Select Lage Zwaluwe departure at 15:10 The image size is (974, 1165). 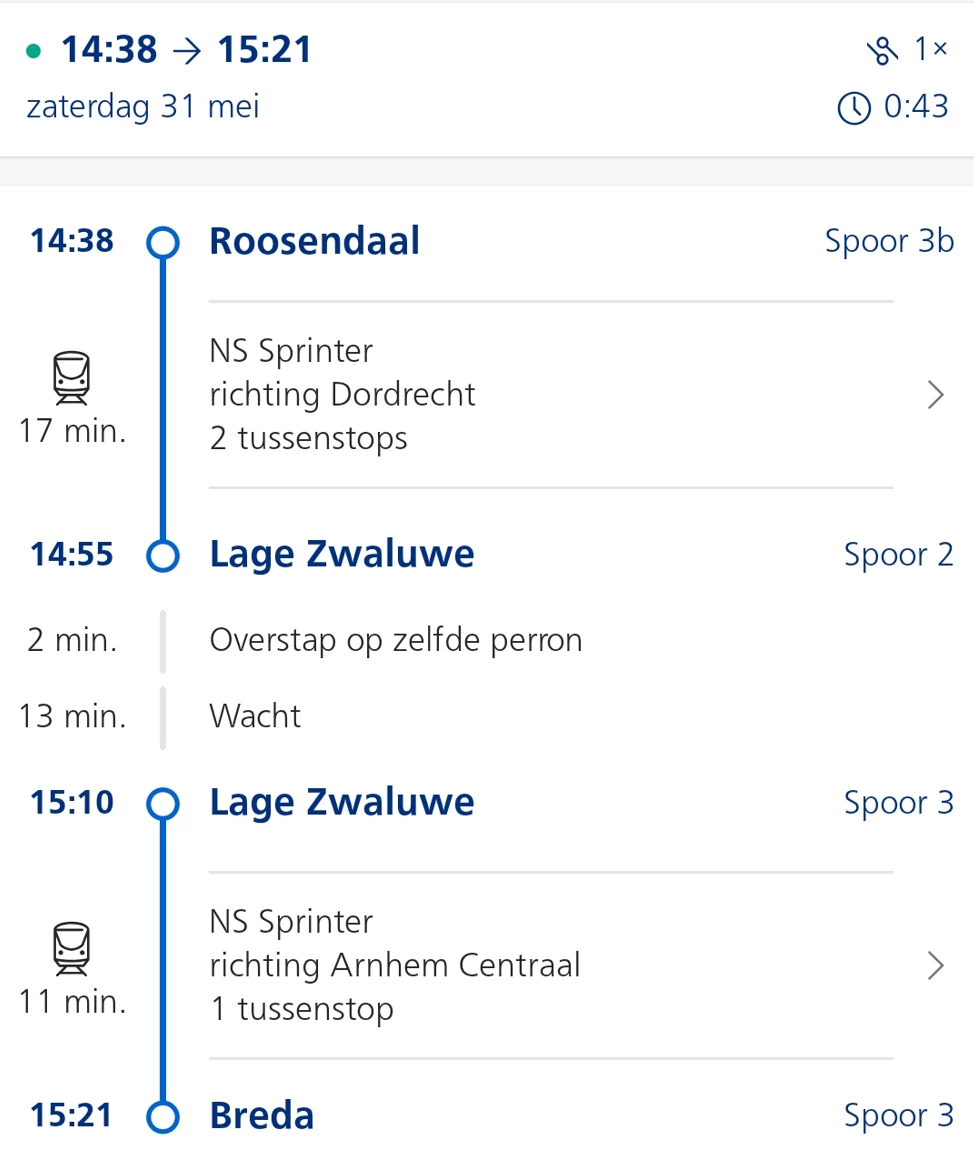341,803
